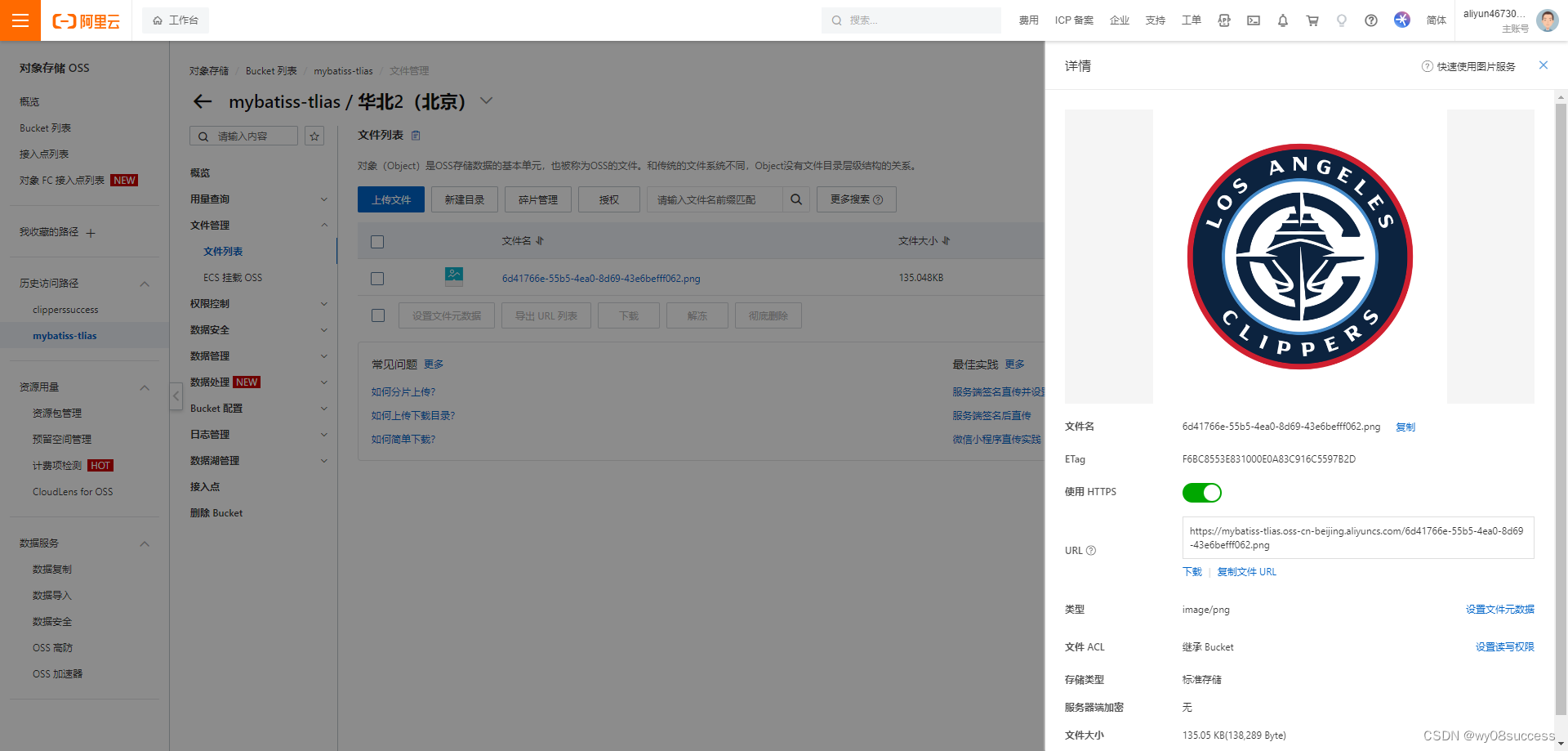The width and height of the screenshot is (1568, 751).
Task: Check the select-all checkbox in file list header
Action: (x=376, y=241)
